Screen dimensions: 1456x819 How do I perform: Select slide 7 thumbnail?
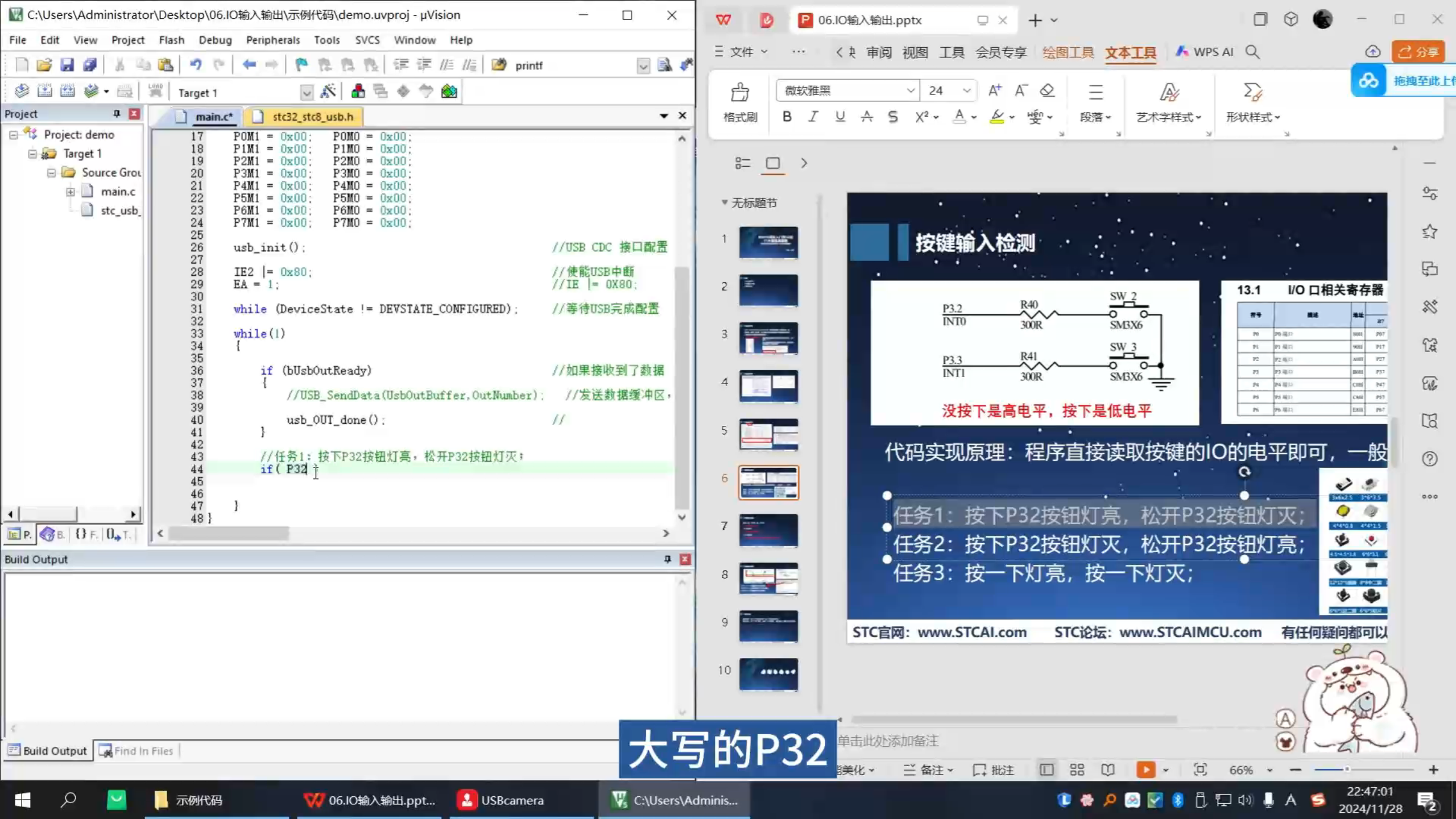pos(768,531)
